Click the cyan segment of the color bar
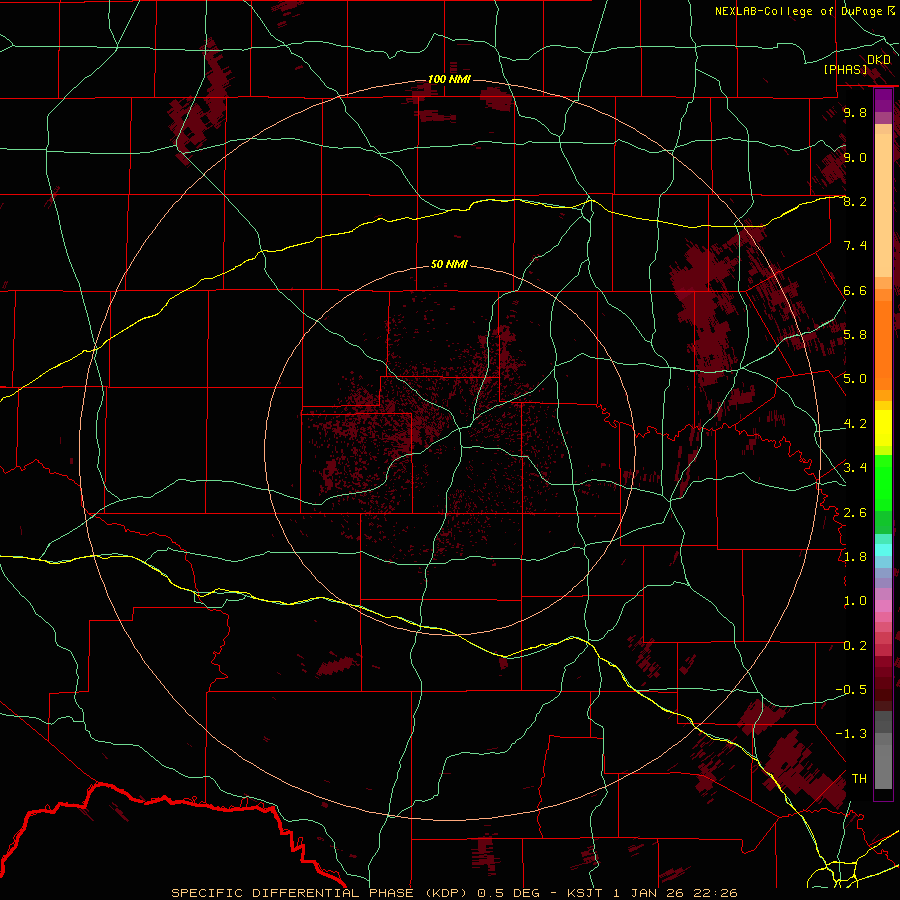Screen dimensions: 900x900 pyautogui.click(x=883, y=550)
